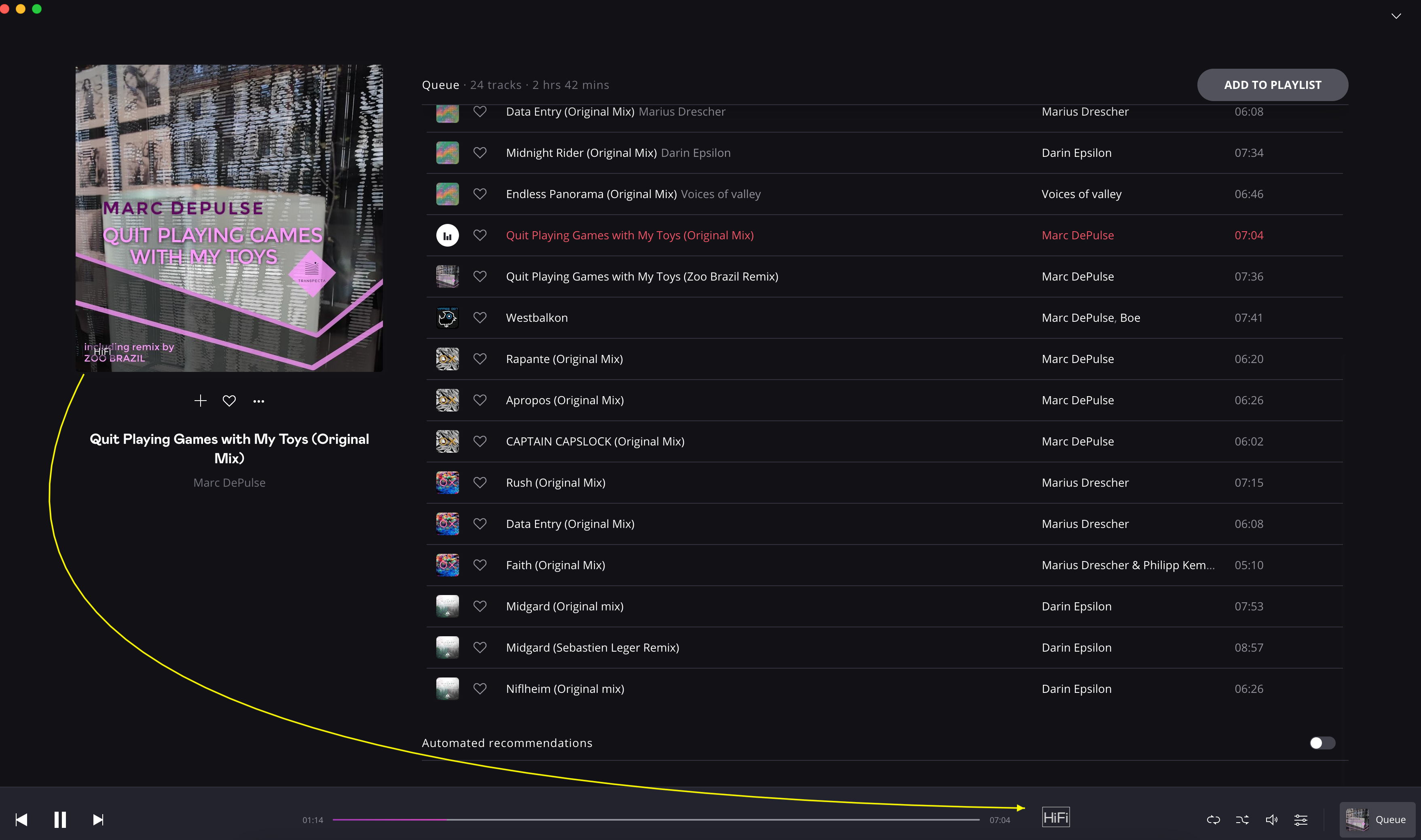Like the playing Quit Playing Games row
This screenshot has width=1421, height=840.
point(480,235)
